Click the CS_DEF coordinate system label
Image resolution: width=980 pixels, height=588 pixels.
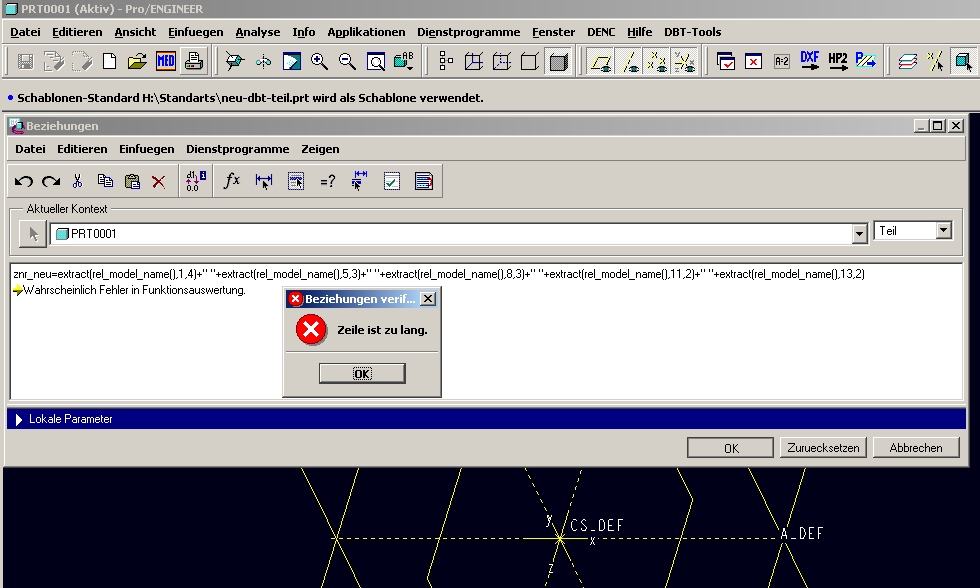point(597,526)
